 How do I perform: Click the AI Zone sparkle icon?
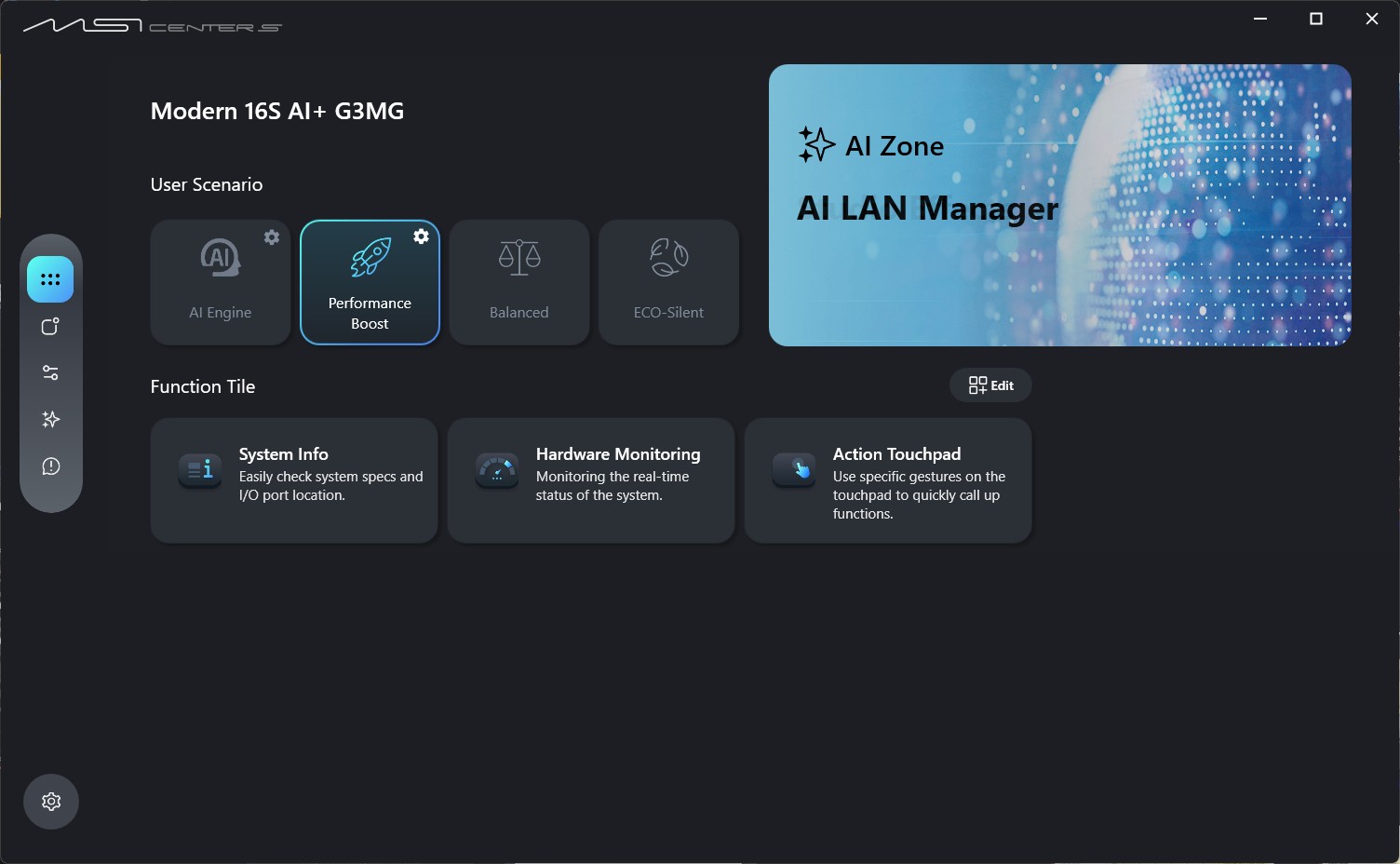tap(816, 144)
